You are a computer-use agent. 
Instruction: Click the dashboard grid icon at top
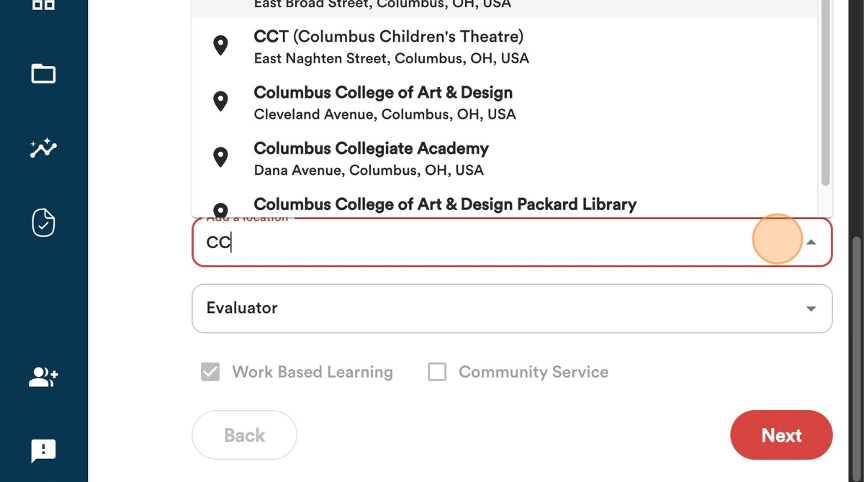[44, 5]
